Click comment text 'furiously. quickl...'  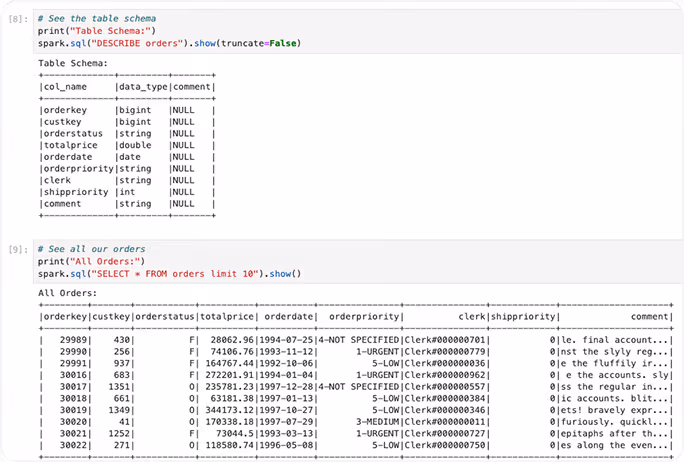point(615,422)
